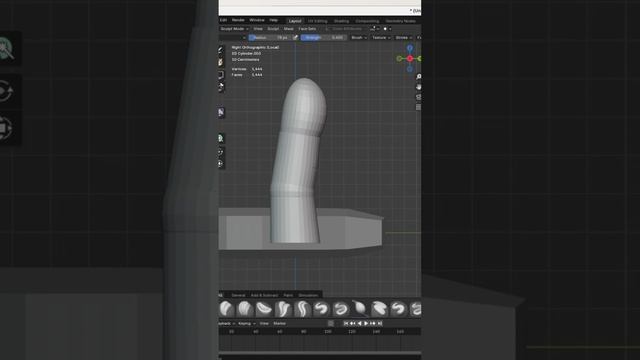Open the viewport View menu
The image size is (640, 360).
pyautogui.click(x=258, y=29)
